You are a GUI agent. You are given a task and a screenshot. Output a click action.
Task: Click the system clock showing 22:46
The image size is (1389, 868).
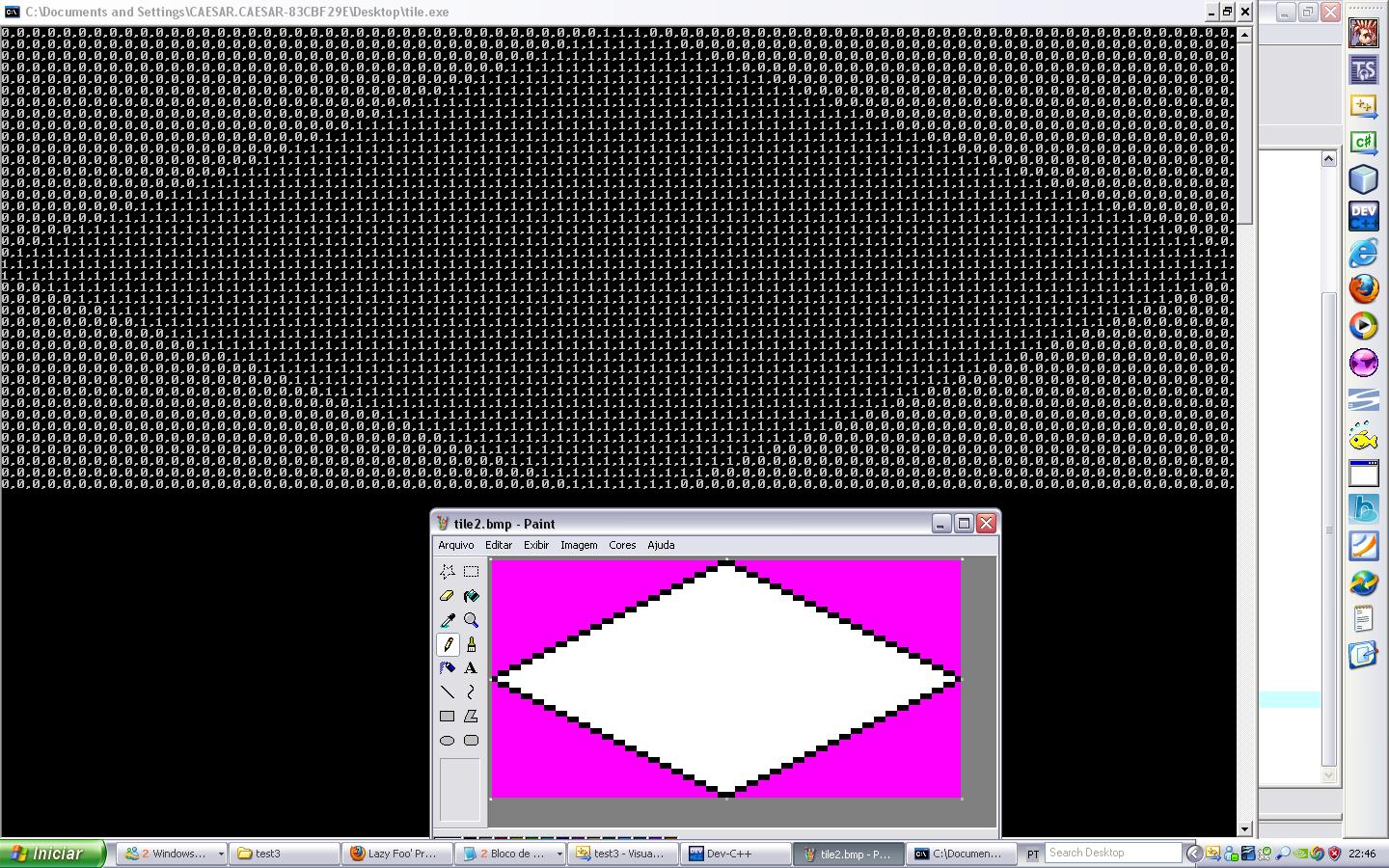pyautogui.click(x=1362, y=854)
